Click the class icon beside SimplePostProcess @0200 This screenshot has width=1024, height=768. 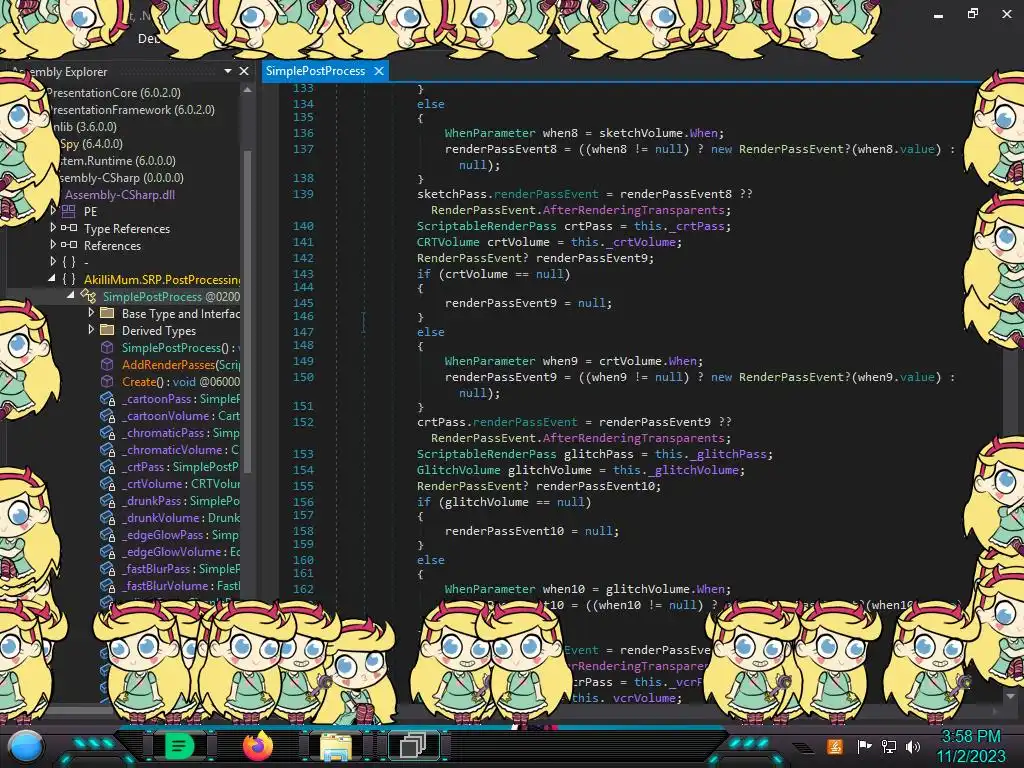coord(88,296)
